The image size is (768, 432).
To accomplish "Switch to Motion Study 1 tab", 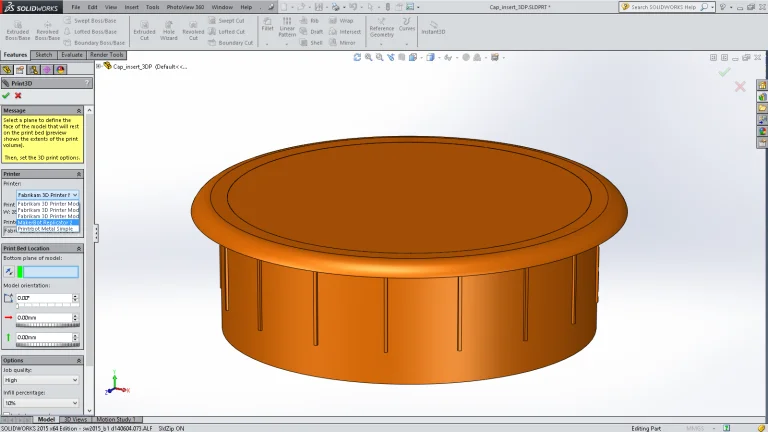I will point(116,419).
